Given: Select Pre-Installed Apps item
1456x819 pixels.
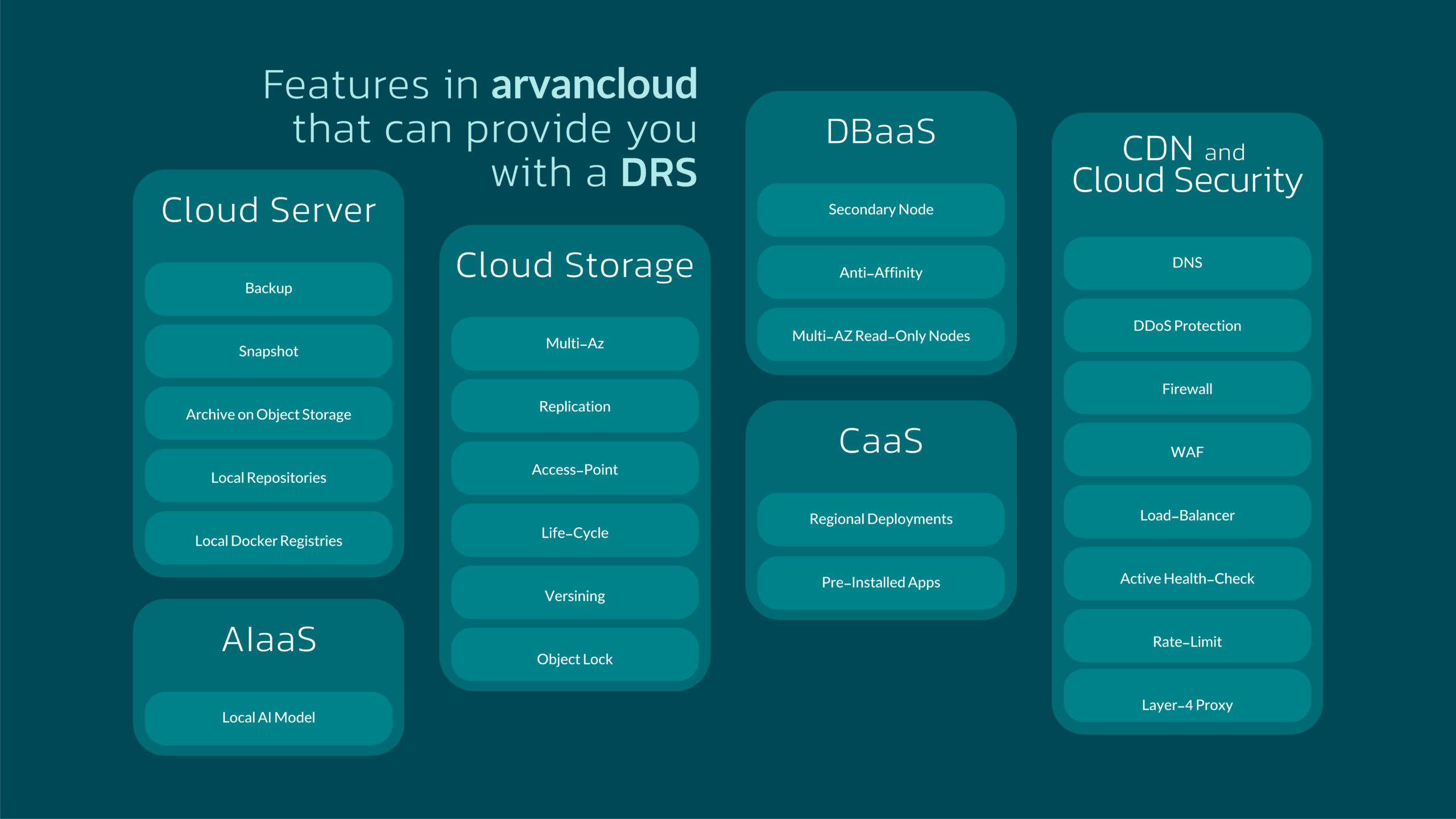Looking at the screenshot, I should [880, 582].
